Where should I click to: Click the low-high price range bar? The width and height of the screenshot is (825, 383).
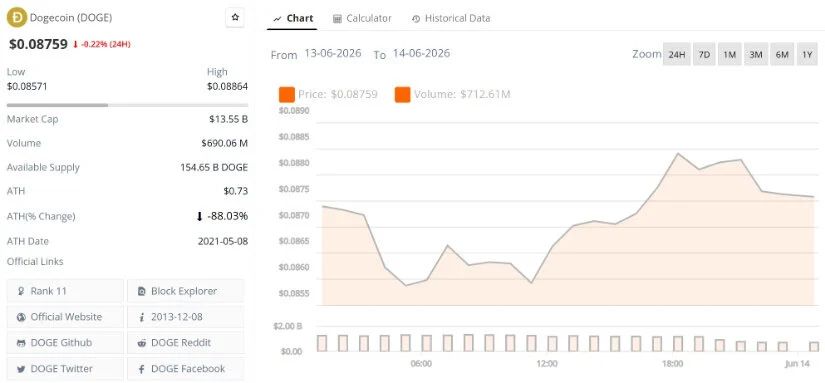pyautogui.click(x=127, y=105)
